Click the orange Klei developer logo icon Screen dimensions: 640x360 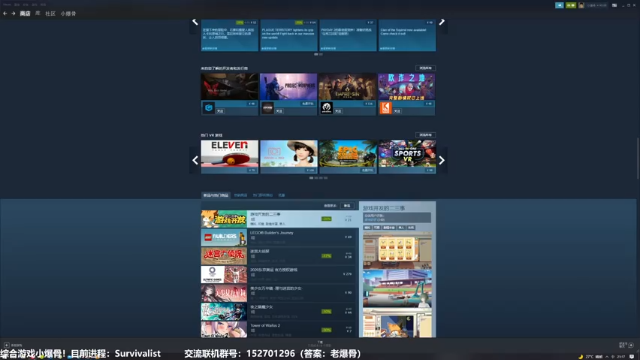pos(386,108)
